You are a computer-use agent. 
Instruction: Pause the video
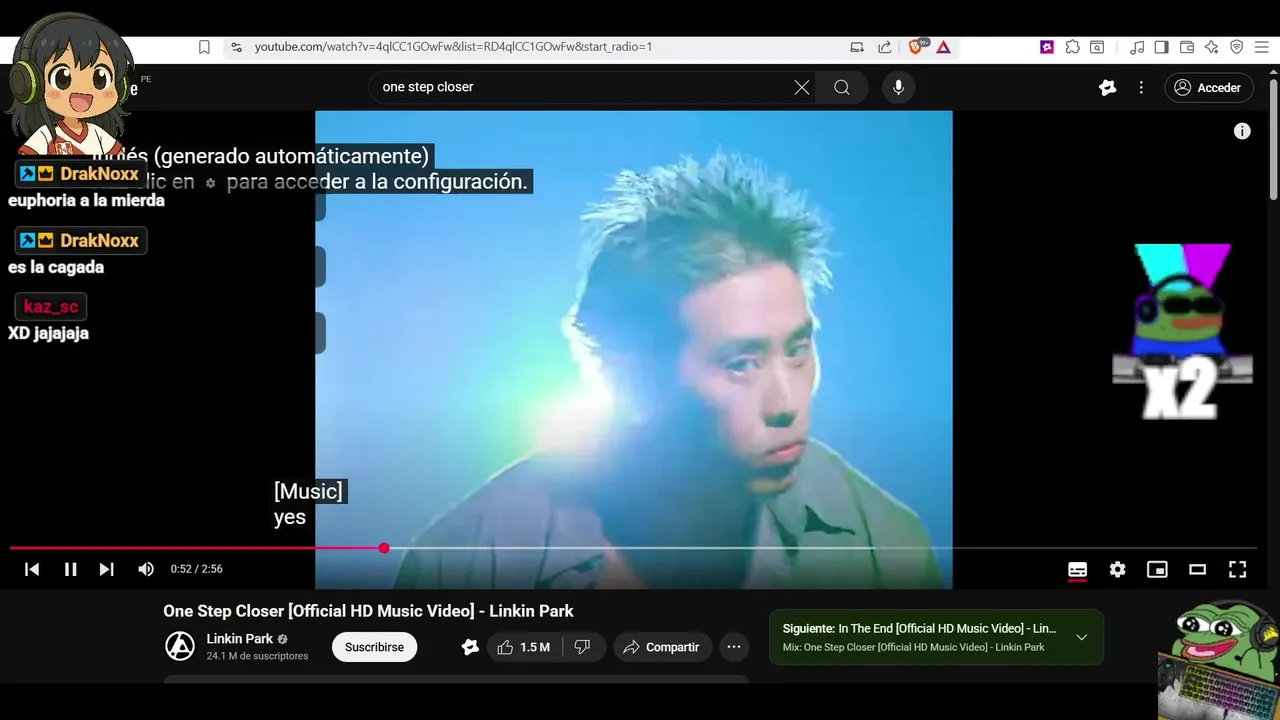click(x=70, y=569)
